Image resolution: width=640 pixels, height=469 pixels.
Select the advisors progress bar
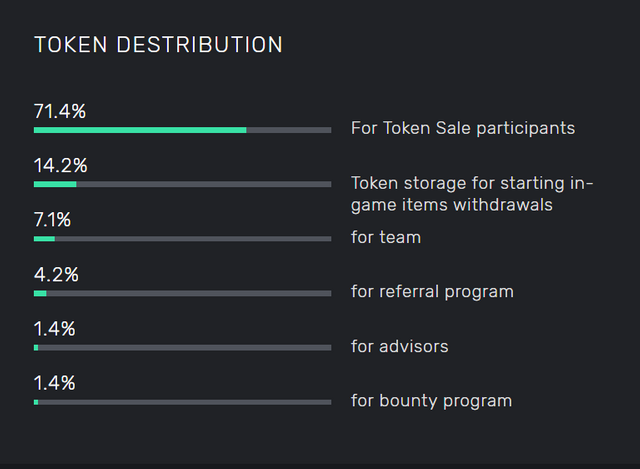pyautogui.click(x=182, y=347)
